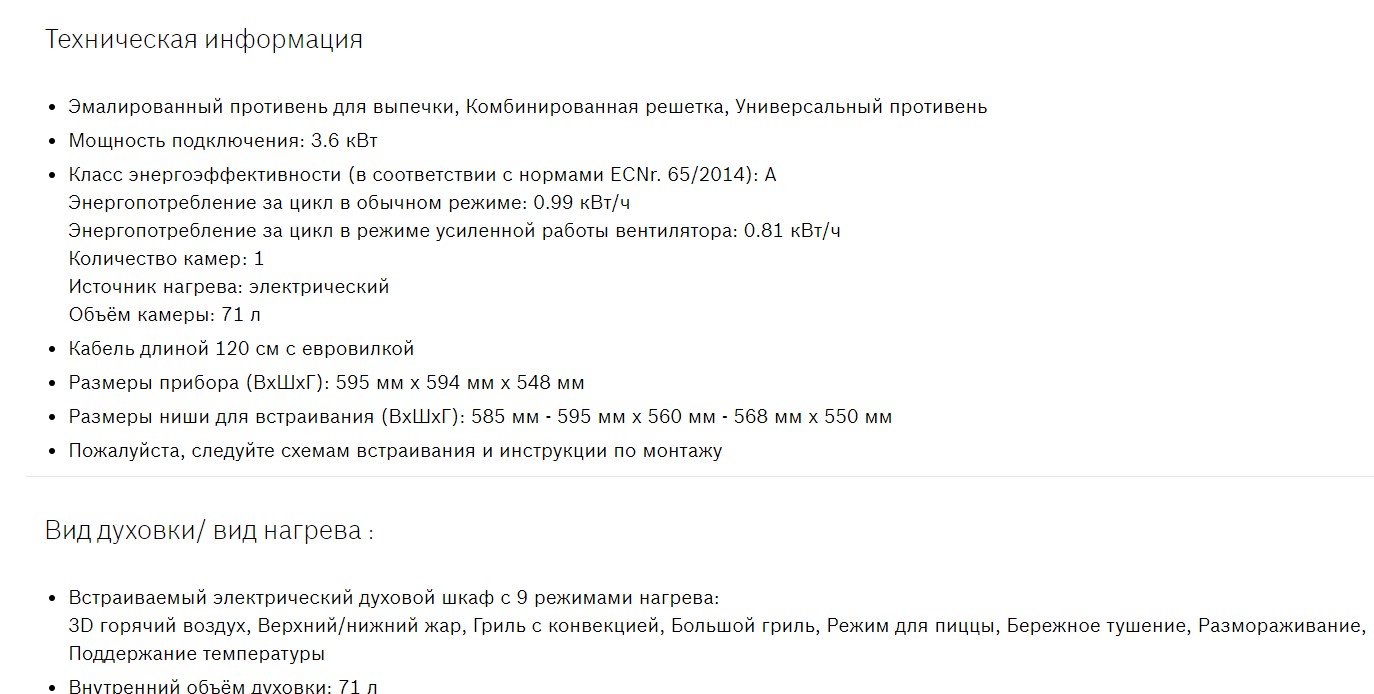Select the "Мощность подключения: 3.6 кВт" line
Image resolution: width=1374 pixels, height=694 pixels.
(x=222, y=141)
